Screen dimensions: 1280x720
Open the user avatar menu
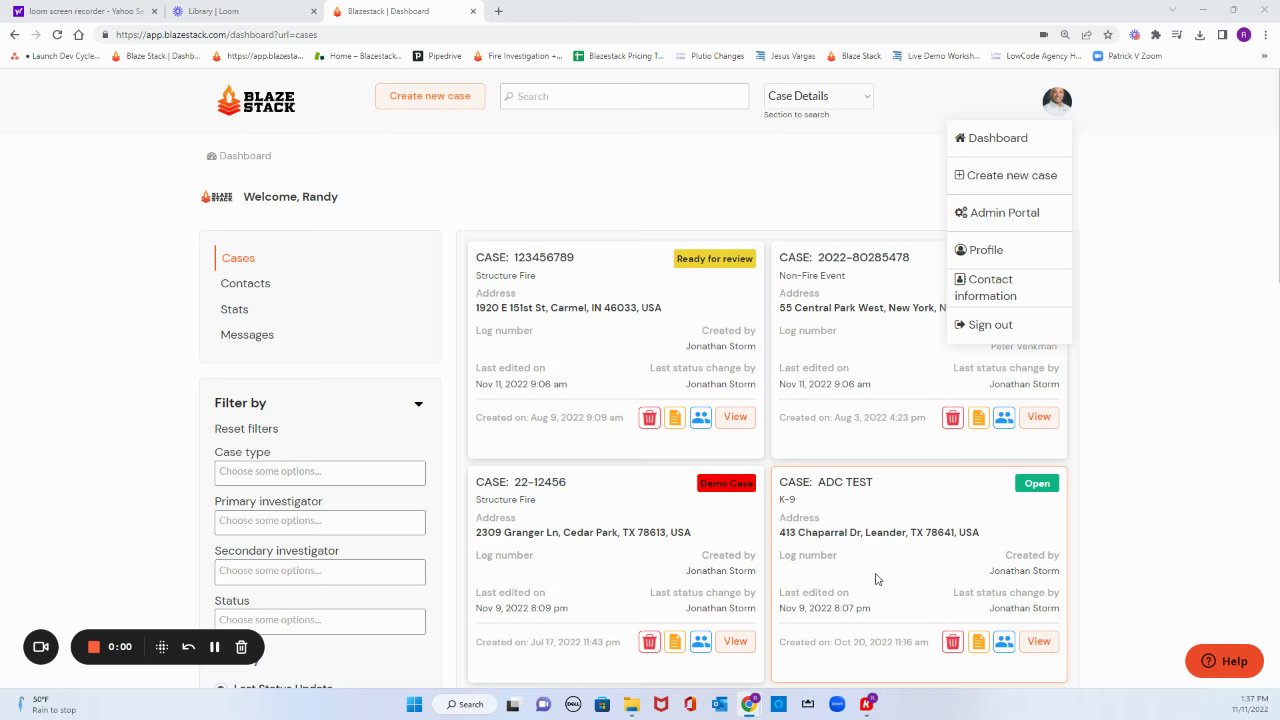pyautogui.click(x=1057, y=101)
